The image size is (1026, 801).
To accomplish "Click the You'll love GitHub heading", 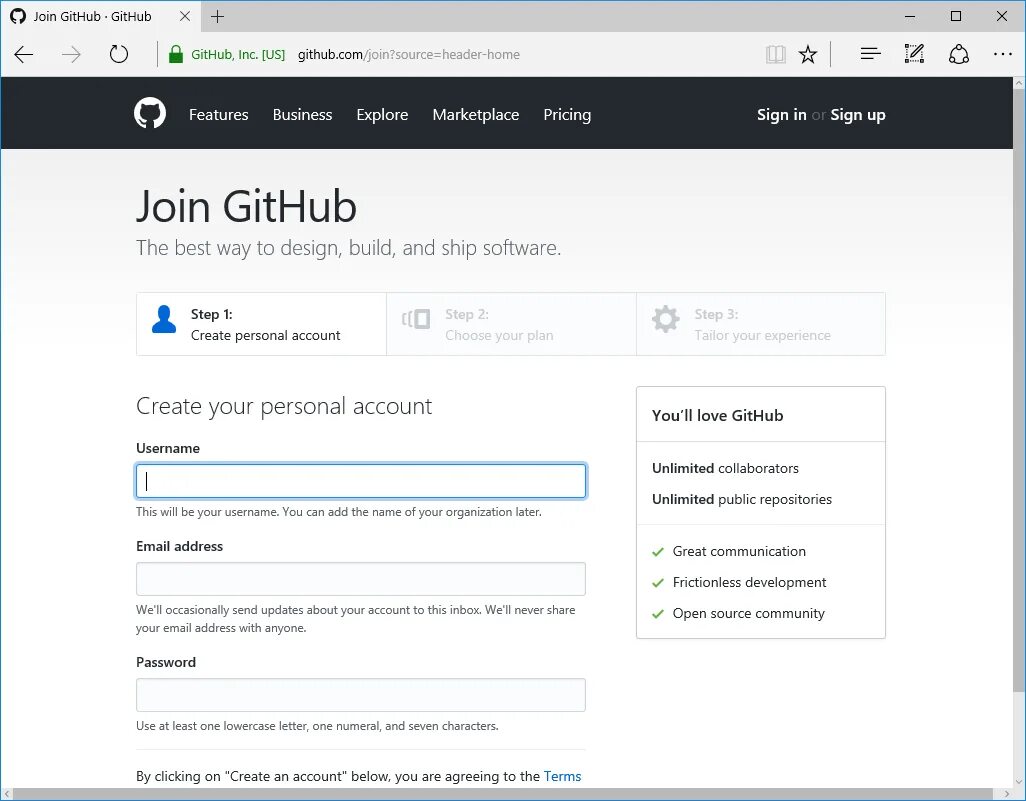I will click(x=717, y=416).
